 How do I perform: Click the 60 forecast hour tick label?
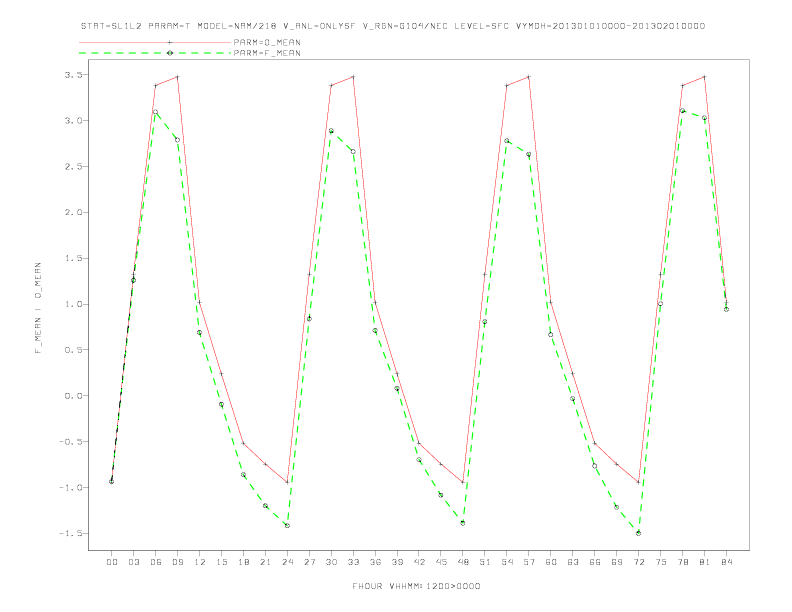pos(551,562)
